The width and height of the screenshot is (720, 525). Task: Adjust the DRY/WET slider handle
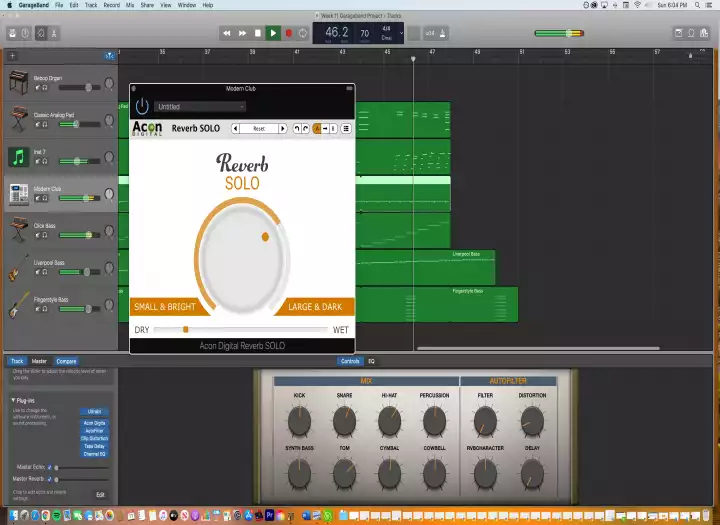(186, 329)
